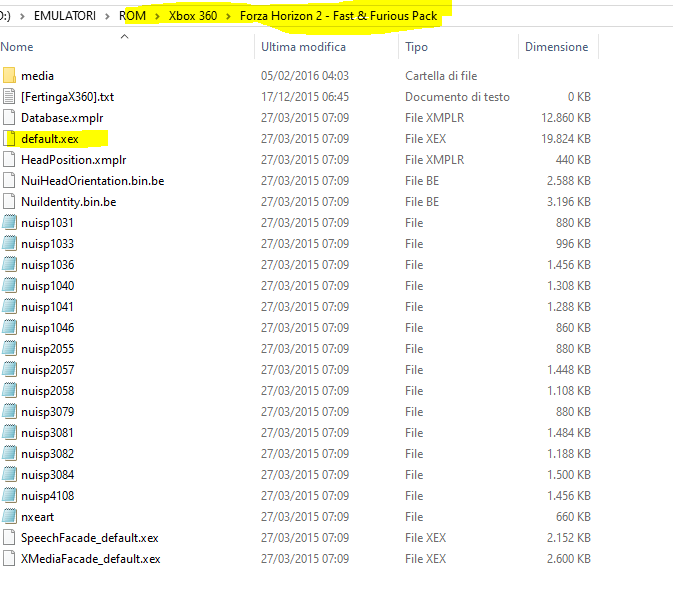Click the name HeadPosition.xmplr
Viewport: 673px width, 609px height.
pos(73,160)
